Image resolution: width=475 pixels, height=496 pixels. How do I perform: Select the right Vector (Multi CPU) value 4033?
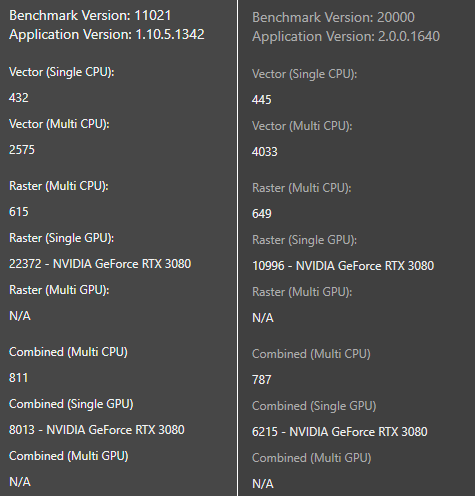265,152
